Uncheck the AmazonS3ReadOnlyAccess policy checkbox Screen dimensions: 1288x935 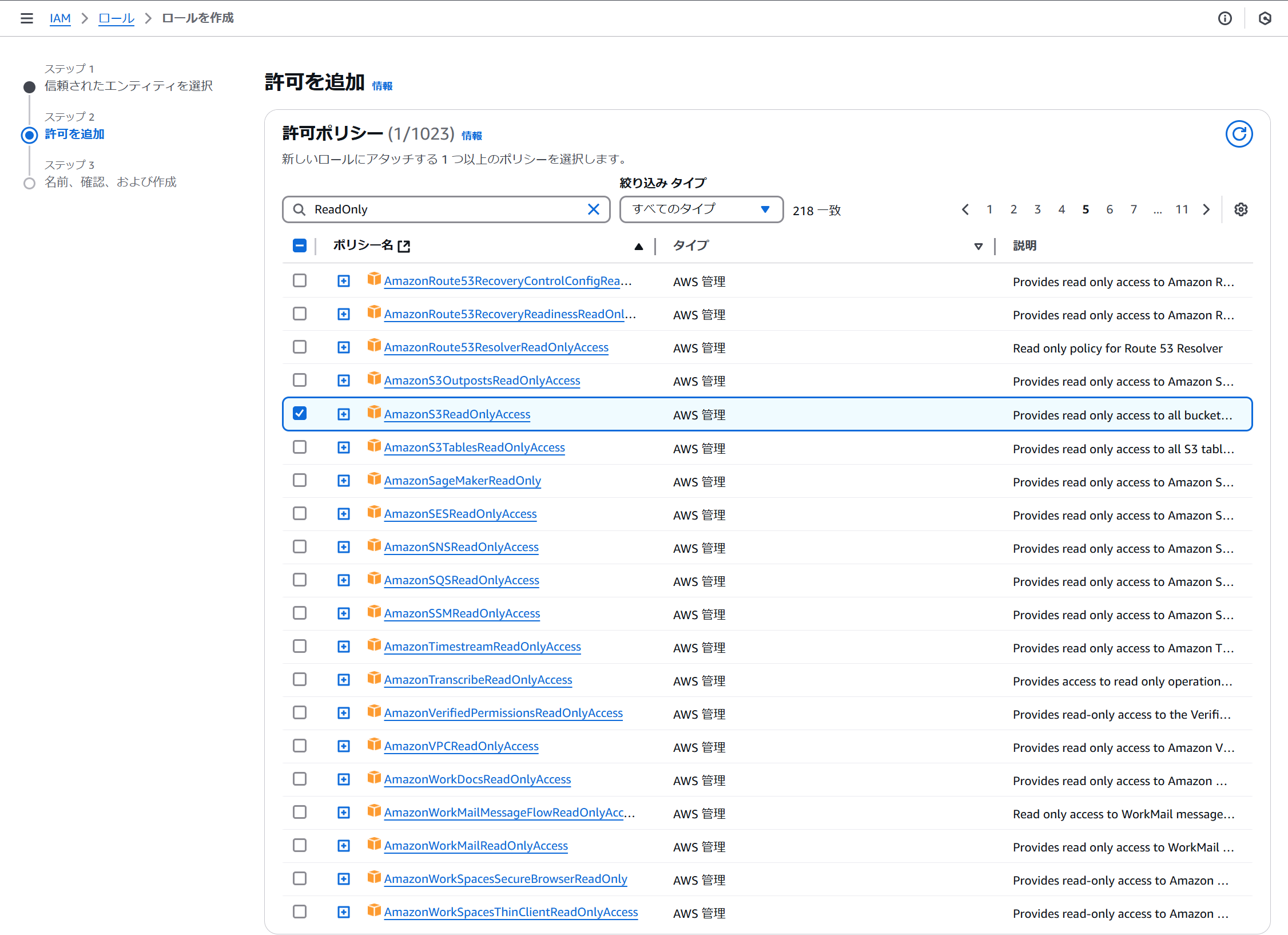[x=300, y=413]
